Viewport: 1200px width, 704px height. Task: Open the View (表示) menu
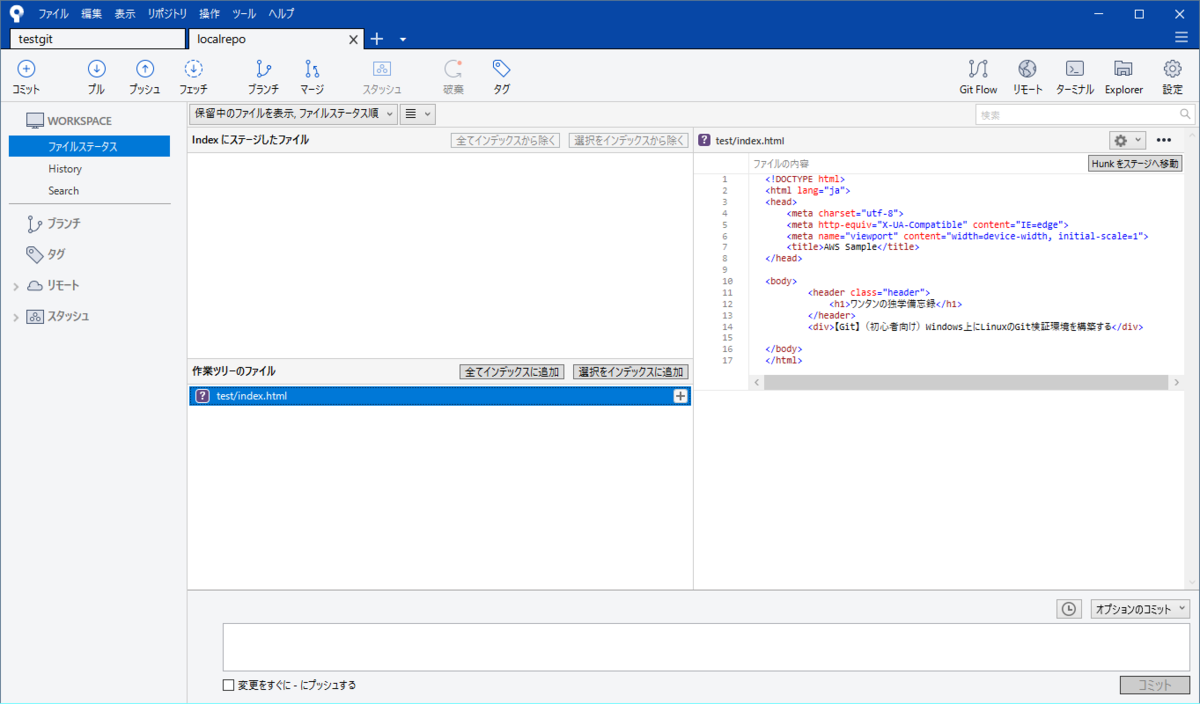pos(125,14)
